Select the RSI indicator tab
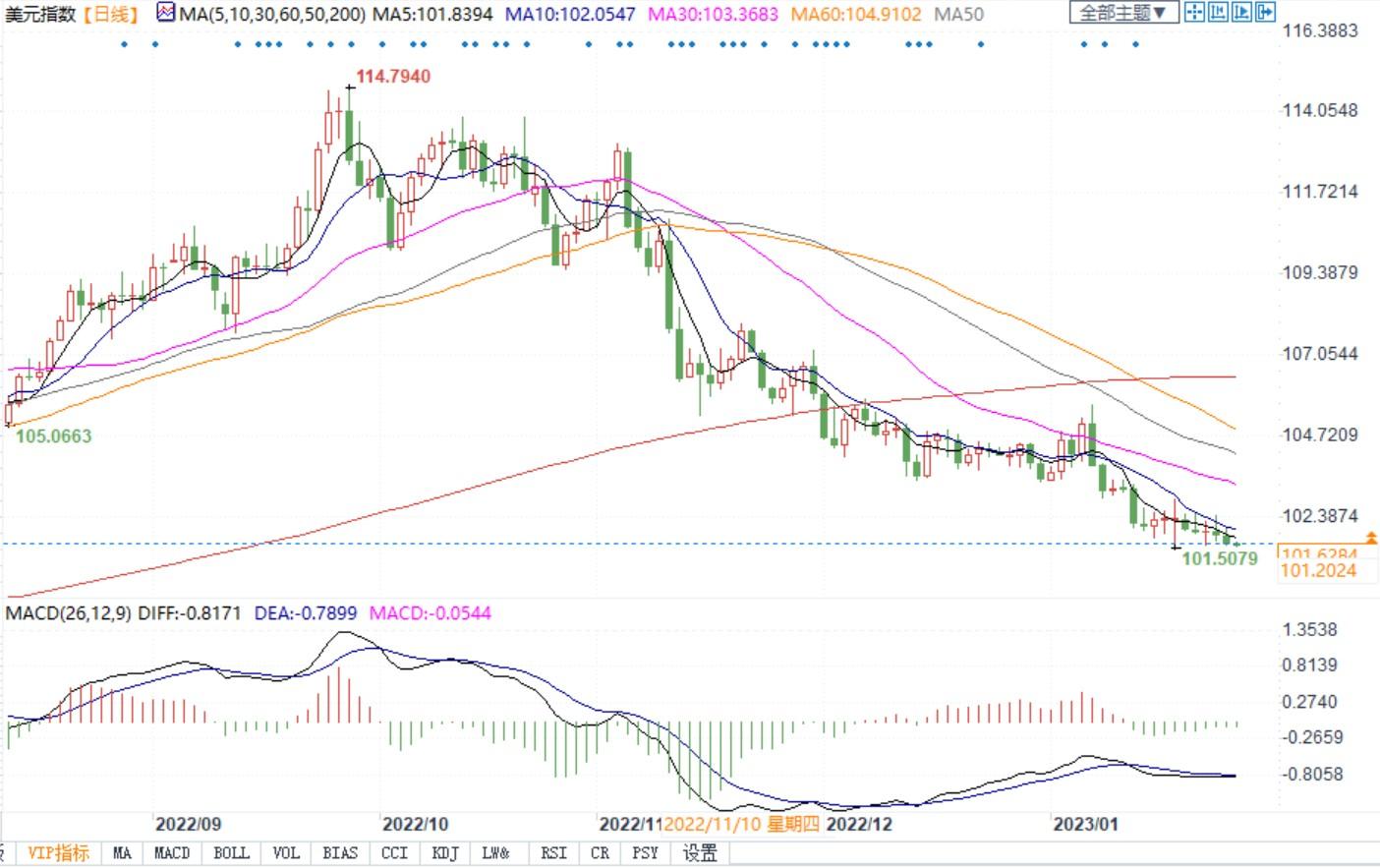Screen dimensions: 1380x868 click(553, 853)
